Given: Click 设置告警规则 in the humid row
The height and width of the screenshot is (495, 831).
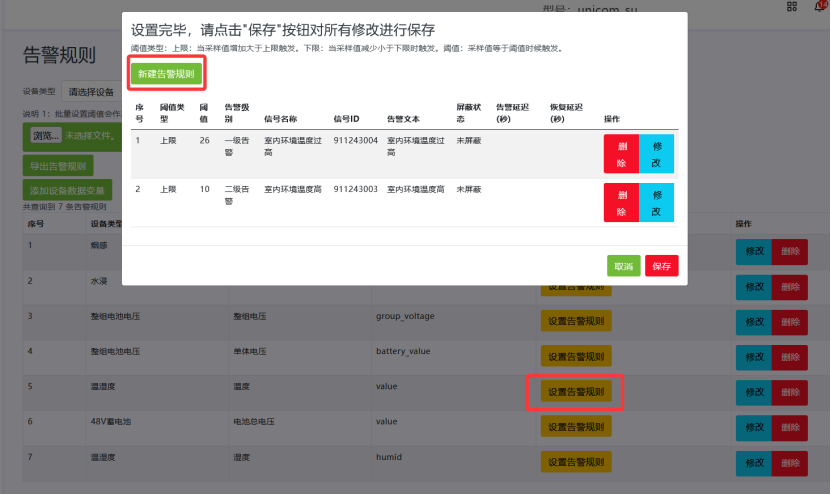Looking at the screenshot, I should pos(575,461).
